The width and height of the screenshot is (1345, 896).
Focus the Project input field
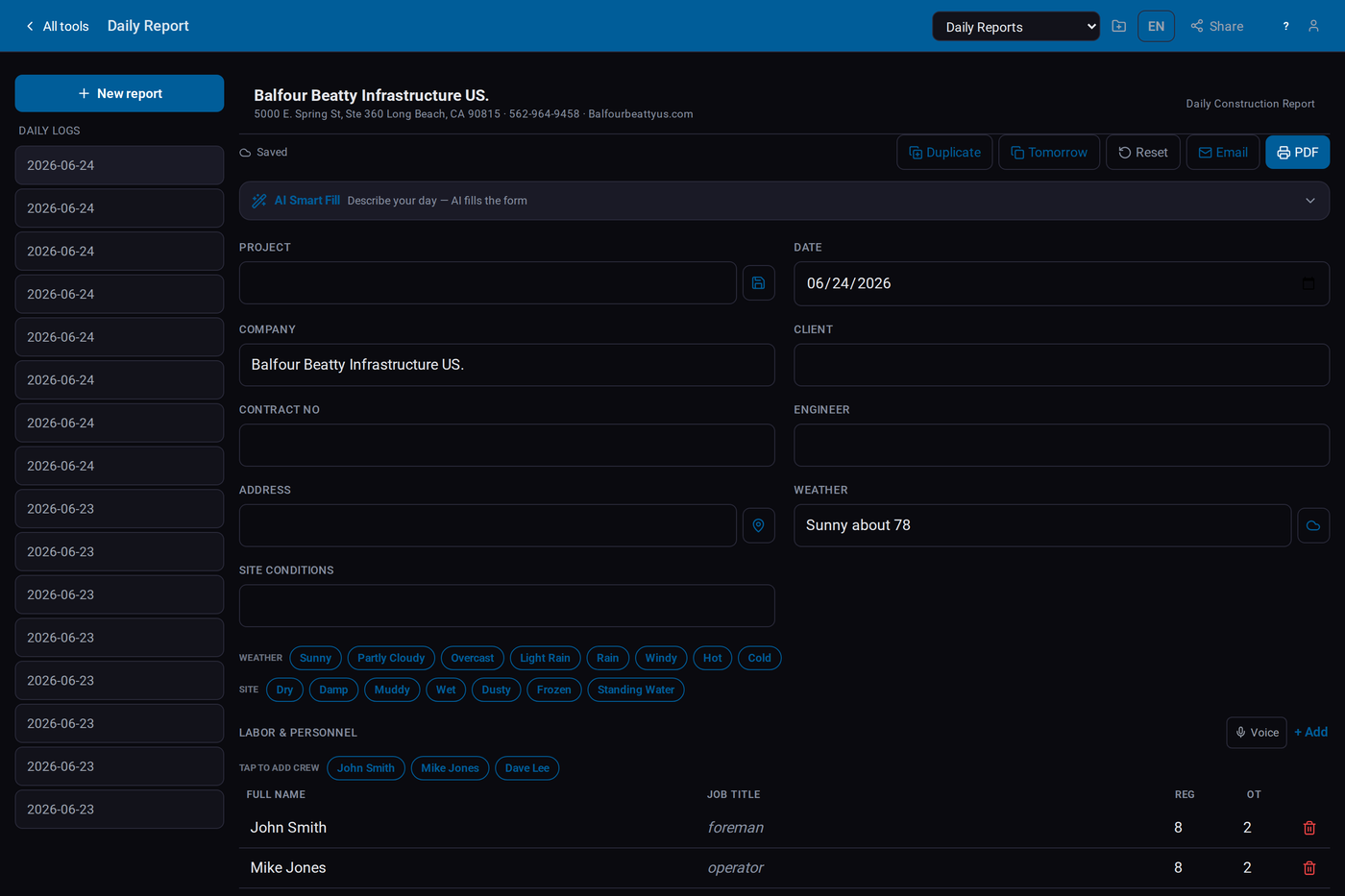[488, 283]
